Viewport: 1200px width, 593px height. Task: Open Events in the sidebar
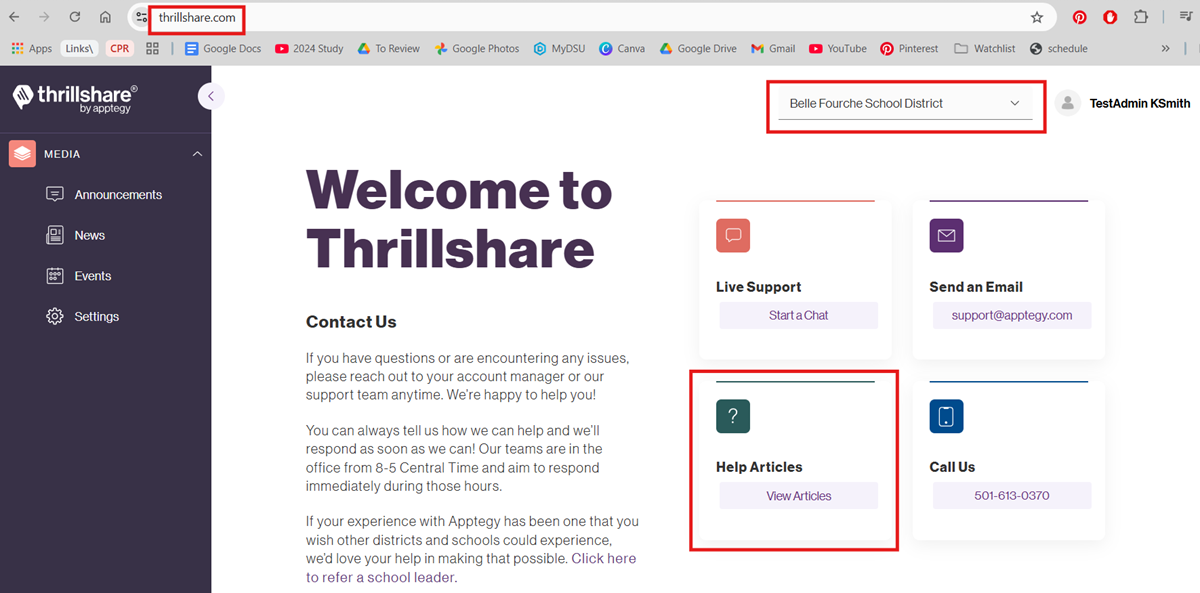tap(79, 276)
